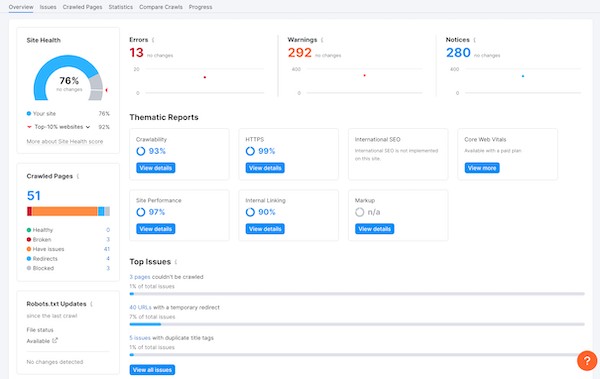
Task: Click info icon next to Robots.txt Updates
Action: 91,304
